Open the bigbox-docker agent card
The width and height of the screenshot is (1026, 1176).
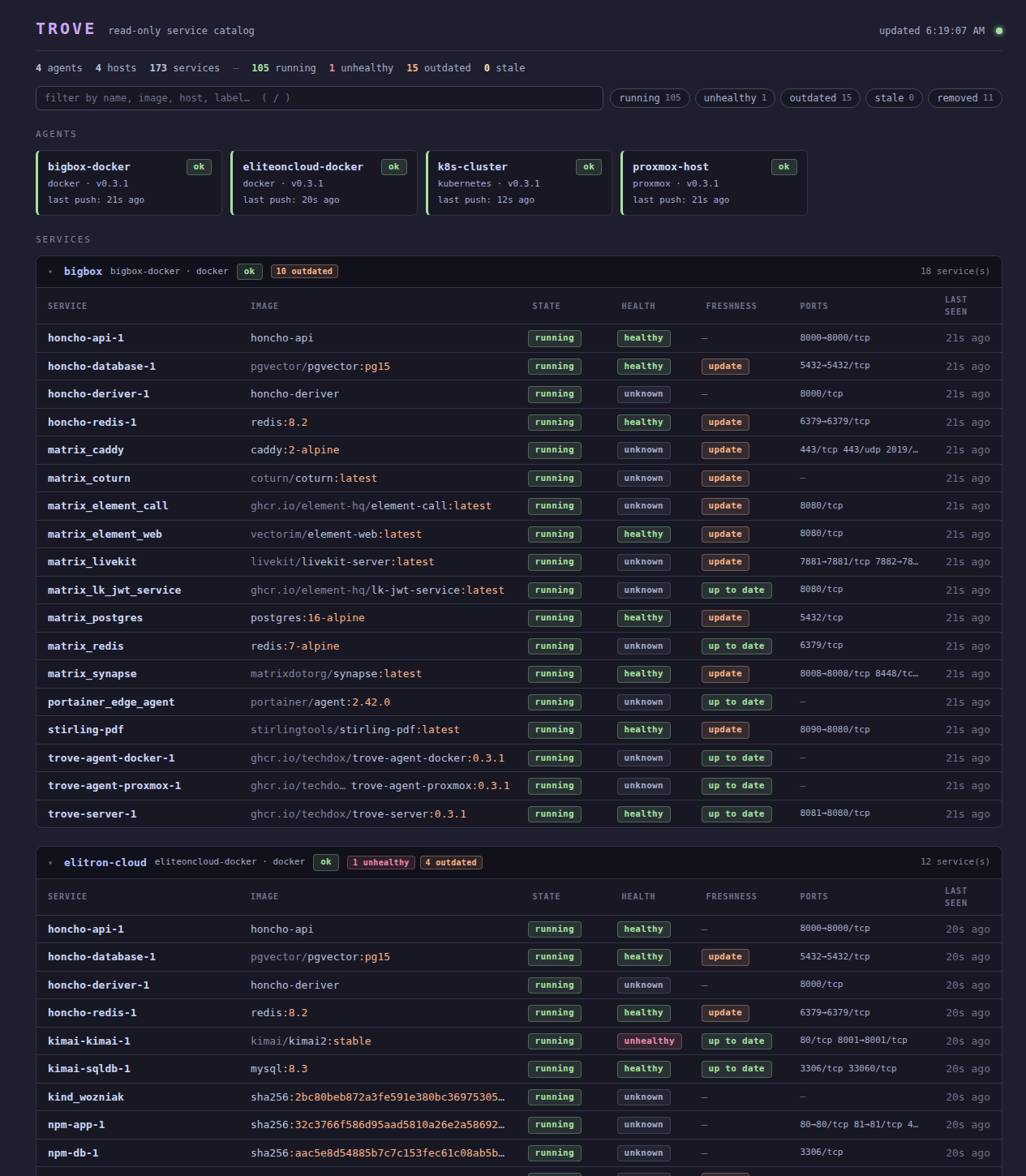[129, 182]
